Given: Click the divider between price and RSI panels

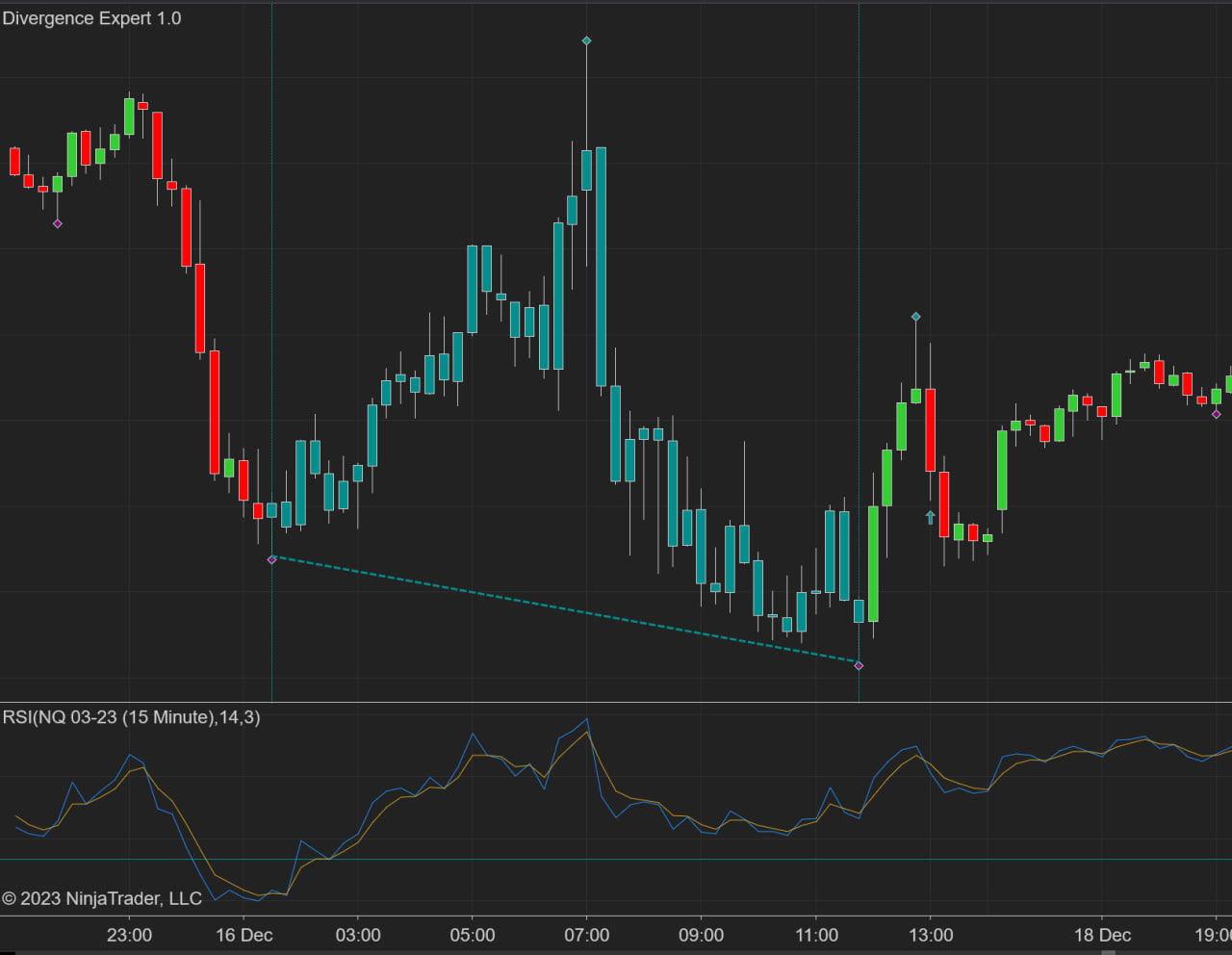Looking at the screenshot, I should click(x=616, y=702).
